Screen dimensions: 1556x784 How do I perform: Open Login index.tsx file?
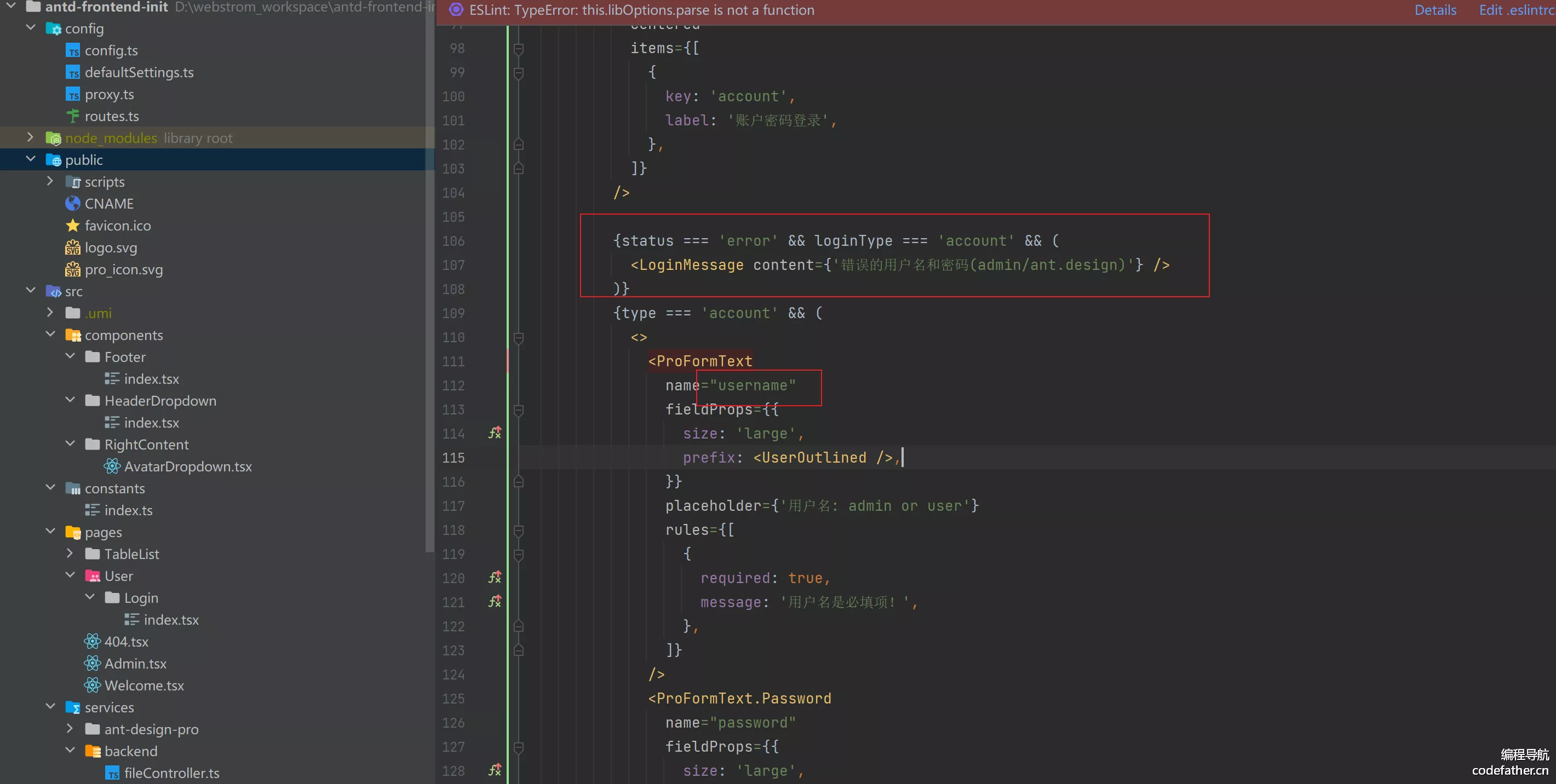point(171,620)
